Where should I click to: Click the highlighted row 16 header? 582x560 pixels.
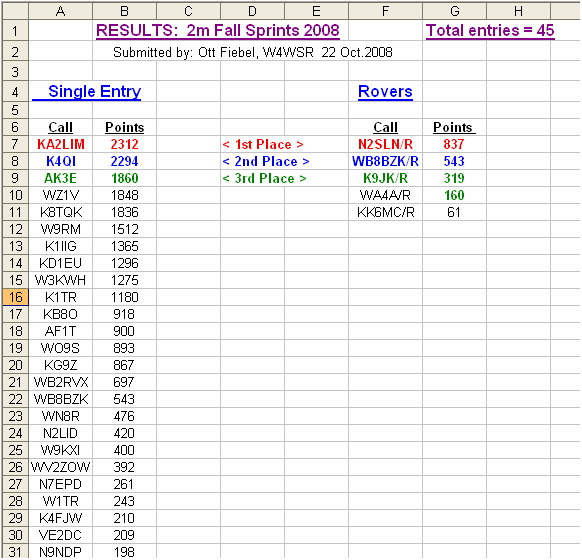pyautogui.click(x=15, y=297)
